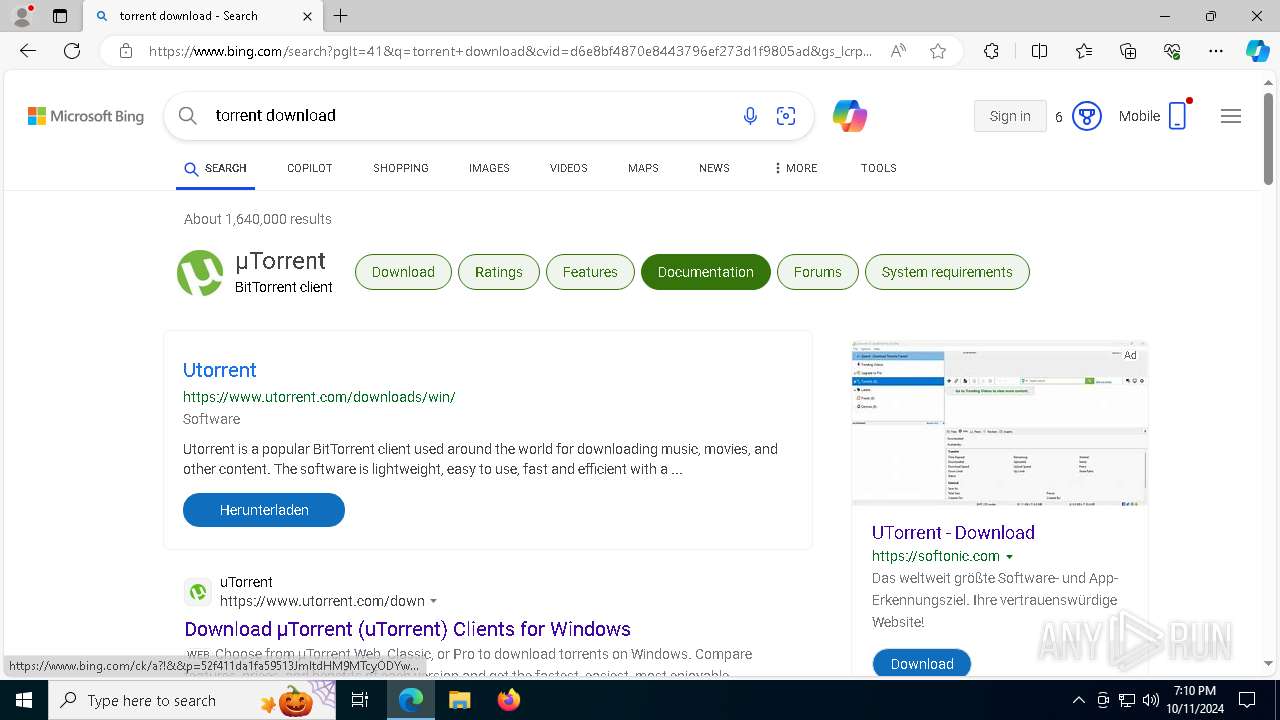Open the Favorites list icon
This screenshot has height=720, width=1280.
(1084, 51)
